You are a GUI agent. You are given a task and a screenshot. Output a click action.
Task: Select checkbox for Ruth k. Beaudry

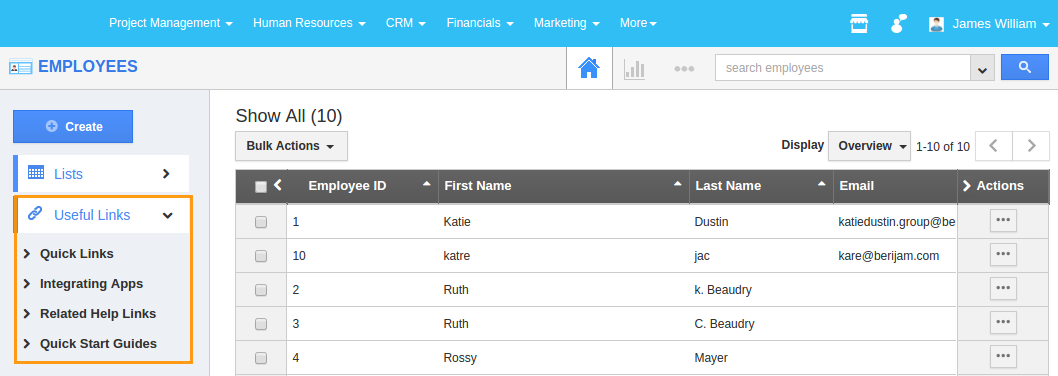261,290
